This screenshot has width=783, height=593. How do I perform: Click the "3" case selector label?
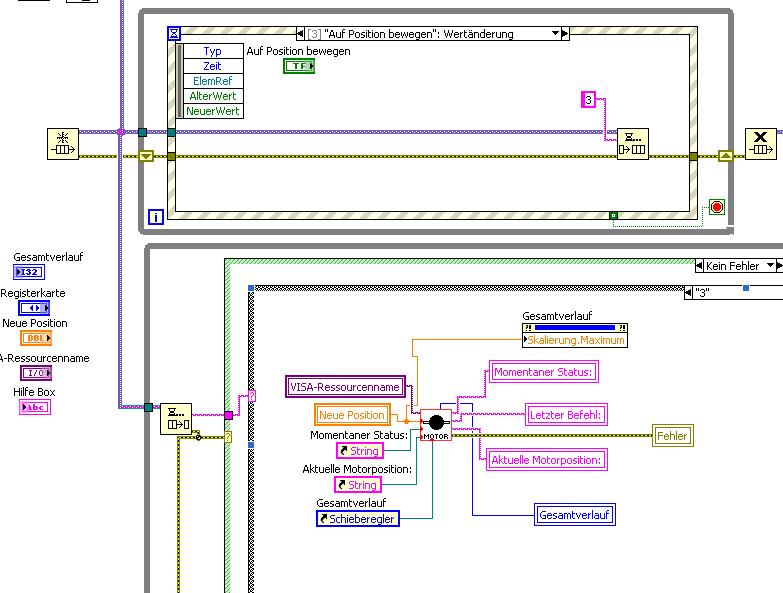click(x=702, y=293)
